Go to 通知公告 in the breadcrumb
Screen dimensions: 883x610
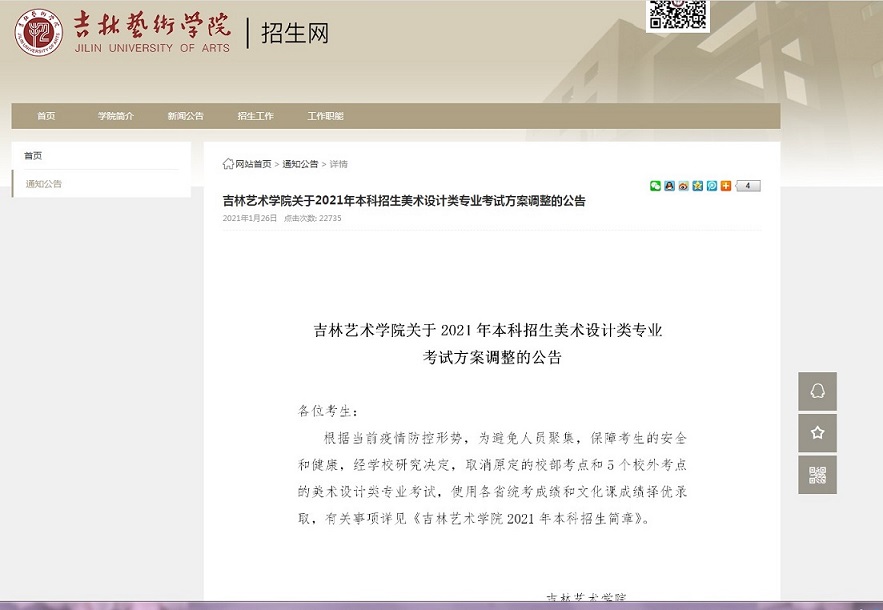tap(300, 164)
